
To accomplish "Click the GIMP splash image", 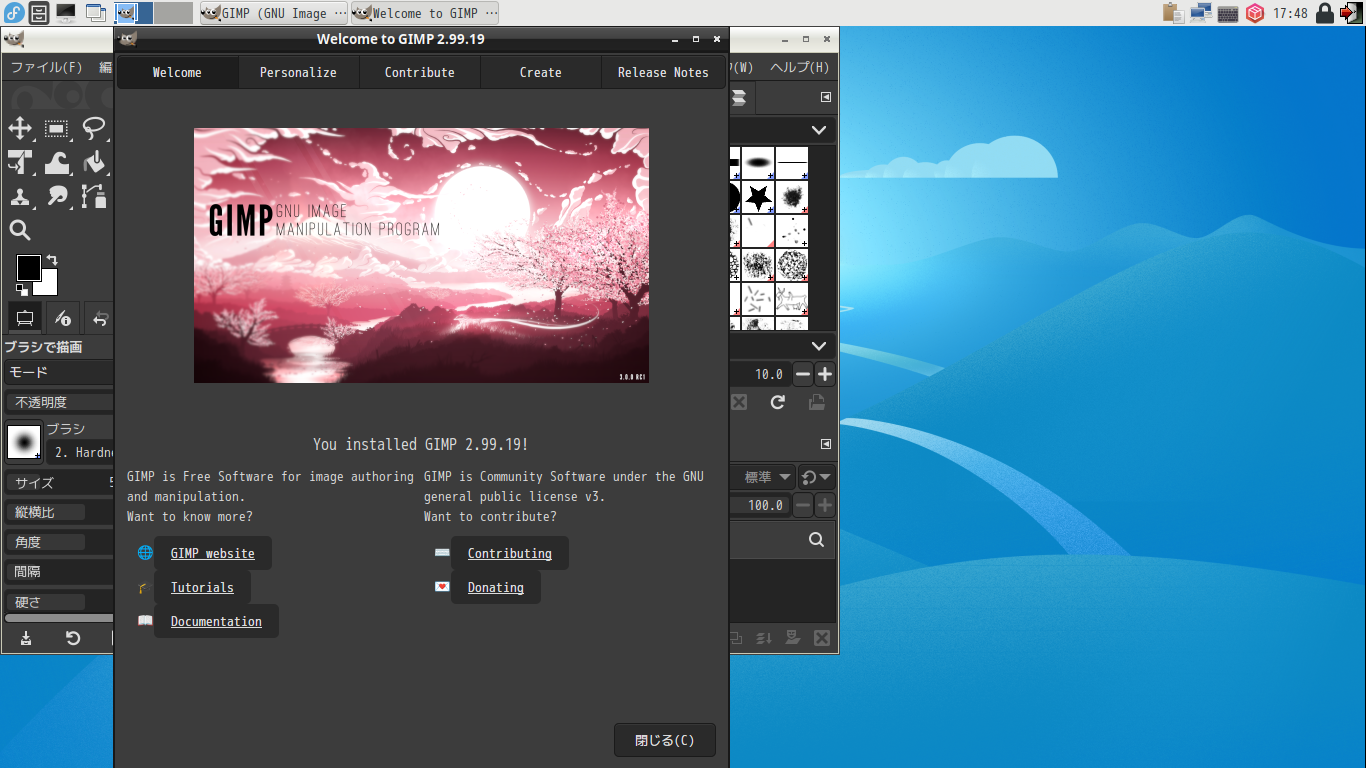I will (x=421, y=255).
